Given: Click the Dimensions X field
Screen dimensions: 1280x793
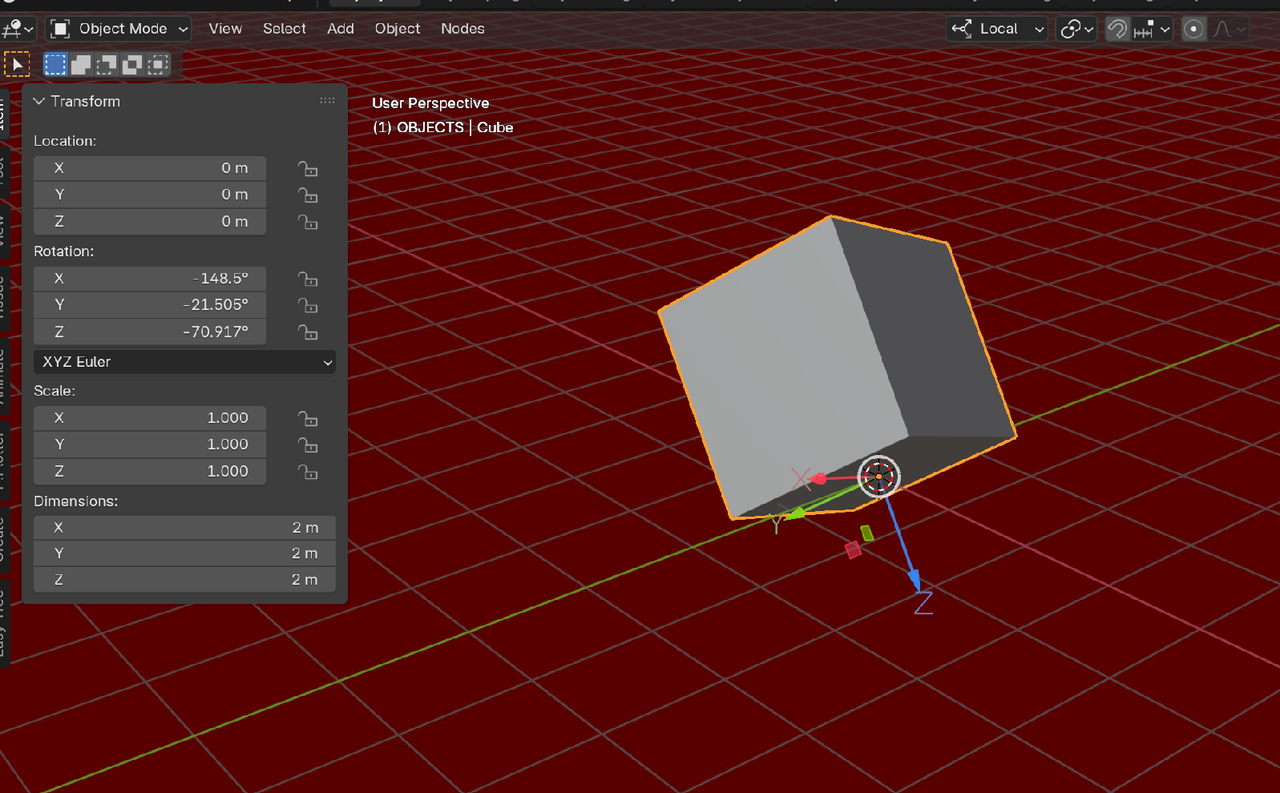Looking at the screenshot, I should (x=184, y=527).
